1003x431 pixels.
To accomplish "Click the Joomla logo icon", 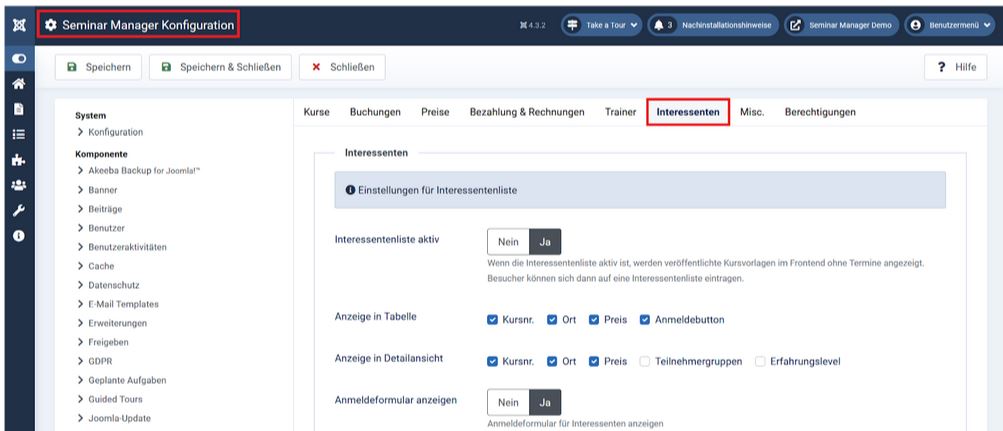I will (x=17, y=23).
